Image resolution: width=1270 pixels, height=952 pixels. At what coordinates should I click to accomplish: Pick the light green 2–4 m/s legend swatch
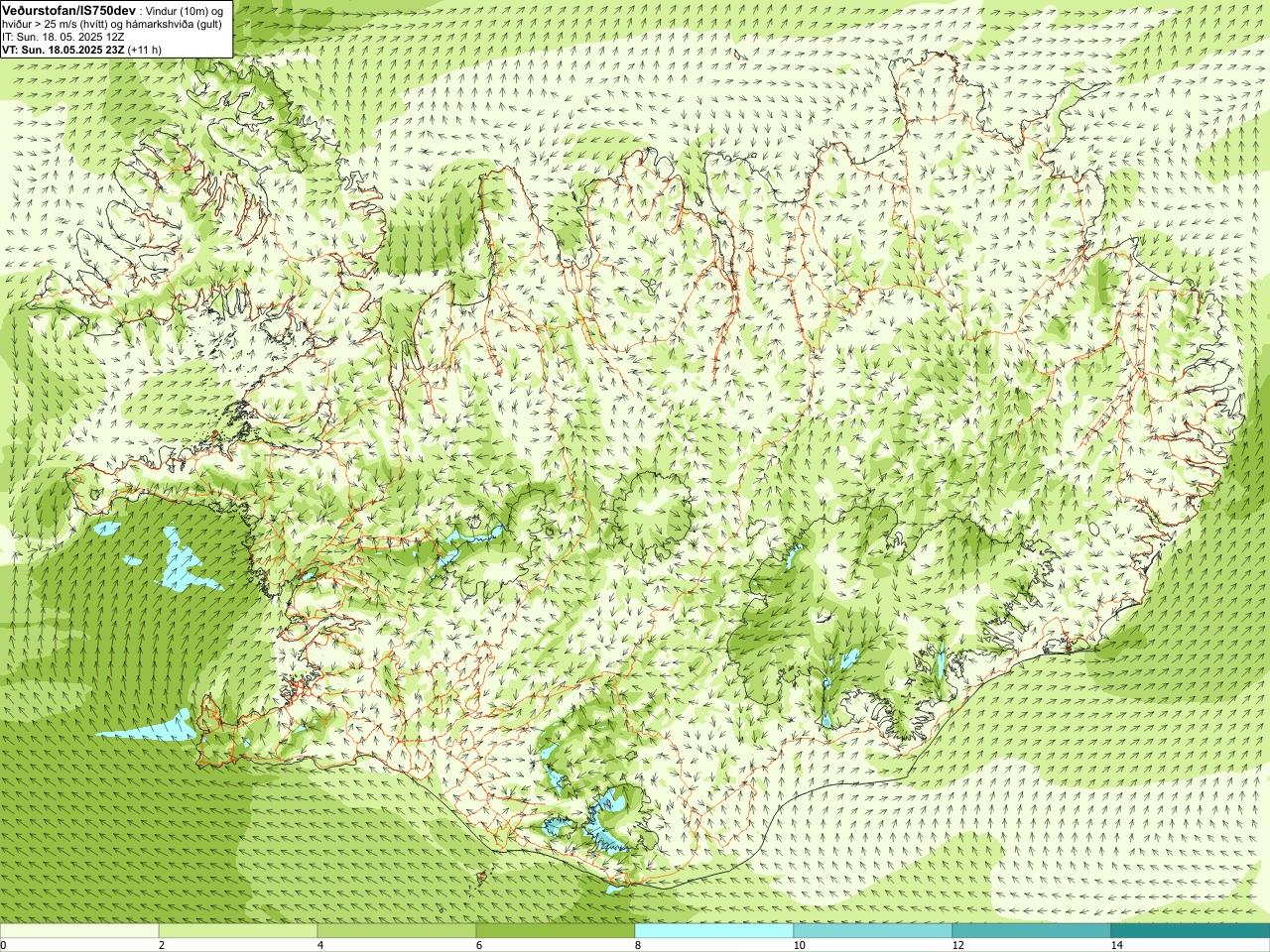238,931
